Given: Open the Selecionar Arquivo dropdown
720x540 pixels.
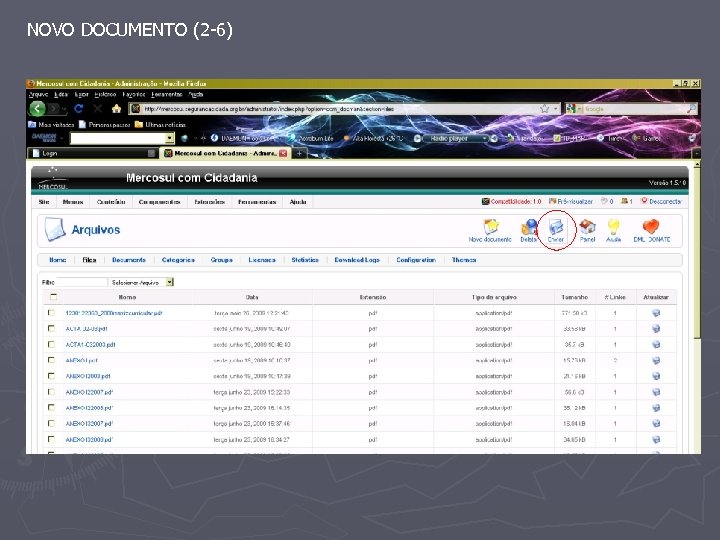Looking at the screenshot, I should pos(169,282).
